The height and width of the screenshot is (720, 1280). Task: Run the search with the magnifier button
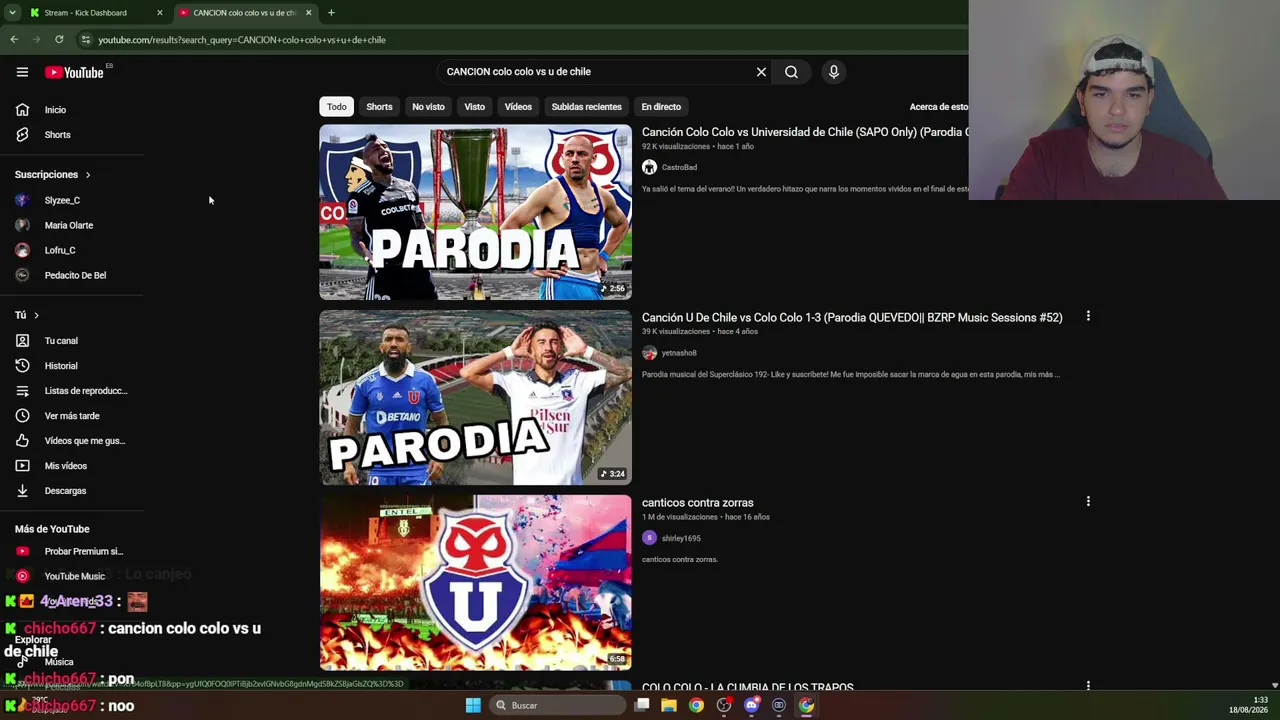click(791, 72)
